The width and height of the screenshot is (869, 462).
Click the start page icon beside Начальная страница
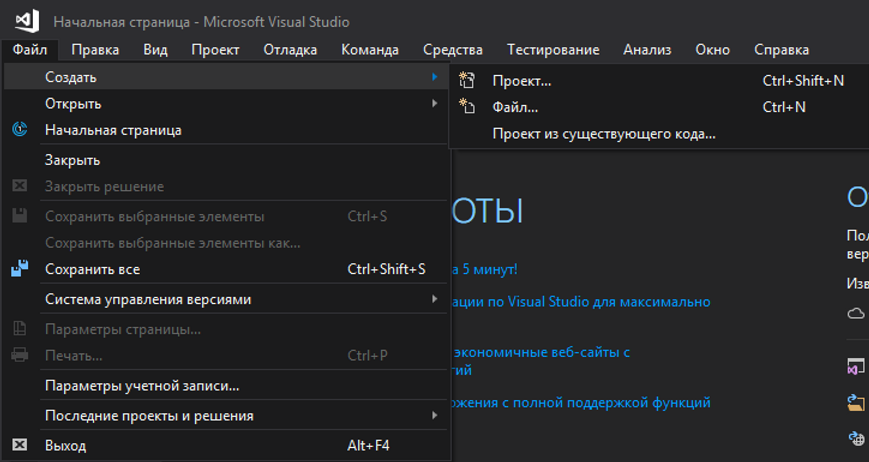pos(20,130)
